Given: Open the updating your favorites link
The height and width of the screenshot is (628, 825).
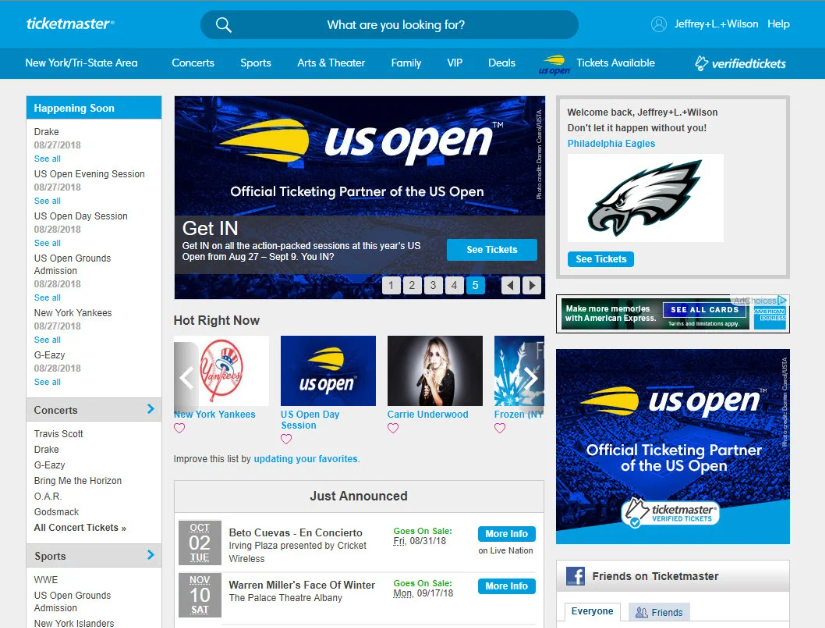Looking at the screenshot, I should (x=305, y=459).
